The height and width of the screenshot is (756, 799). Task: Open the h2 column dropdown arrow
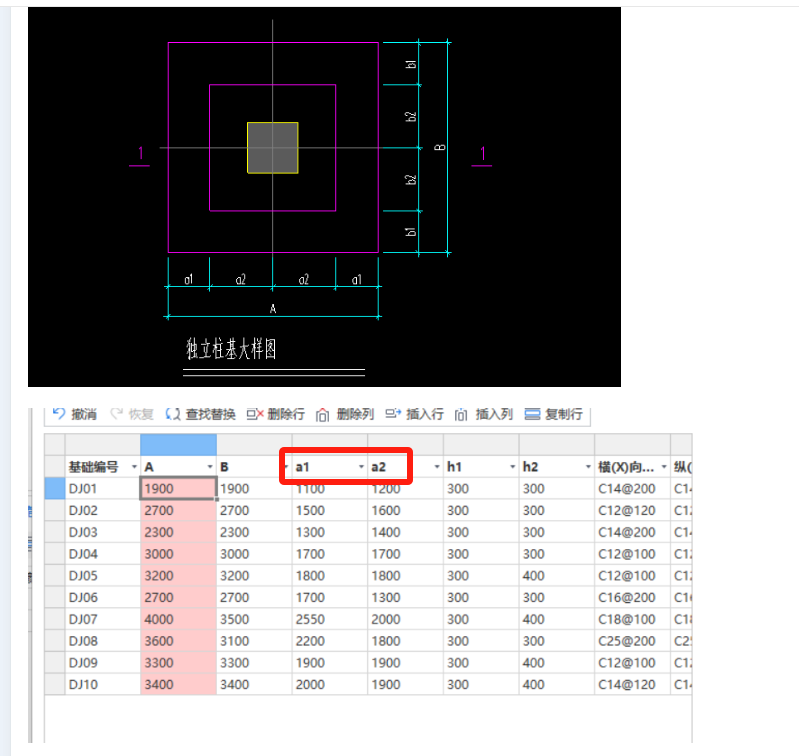click(588, 467)
